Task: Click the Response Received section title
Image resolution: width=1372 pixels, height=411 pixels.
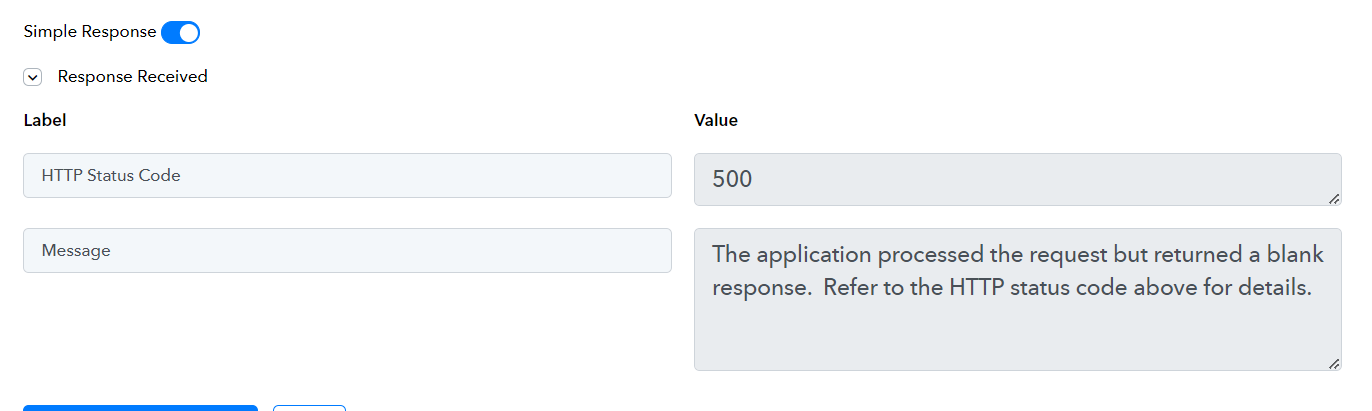Action: tap(133, 76)
